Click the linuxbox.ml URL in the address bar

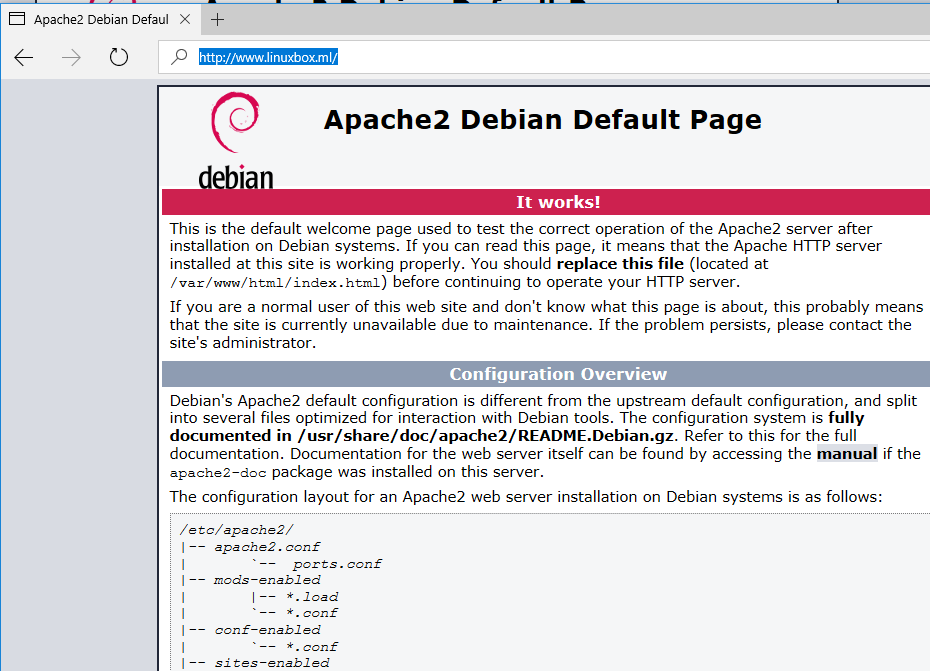(x=268, y=57)
